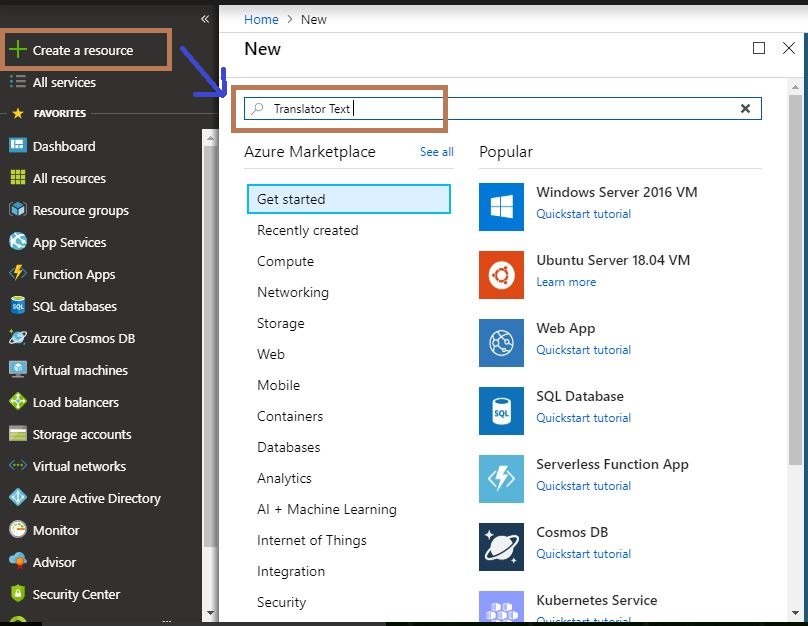Open Quickstart tutorial for Windows Server 2016 VM

(583, 214)
